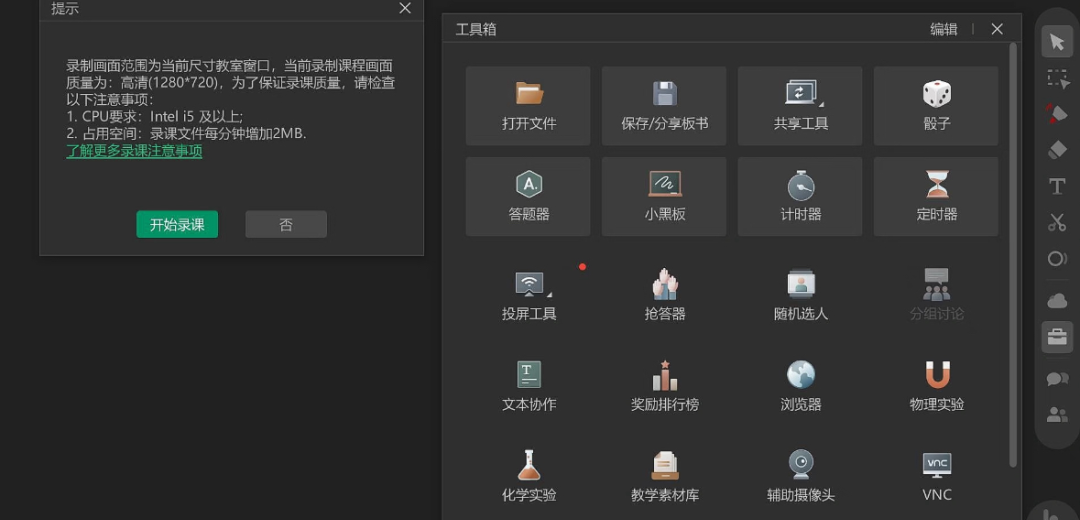This screenshot has height=520, width=1080.
Task: Select the text T tool in sidebar
Action: coord(1057,187)
